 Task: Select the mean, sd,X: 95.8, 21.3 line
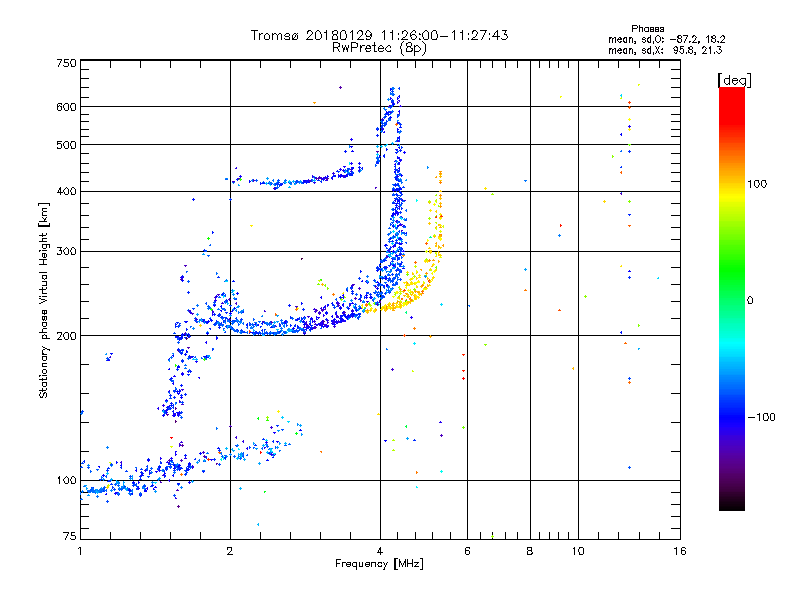[x=665, y=51]
